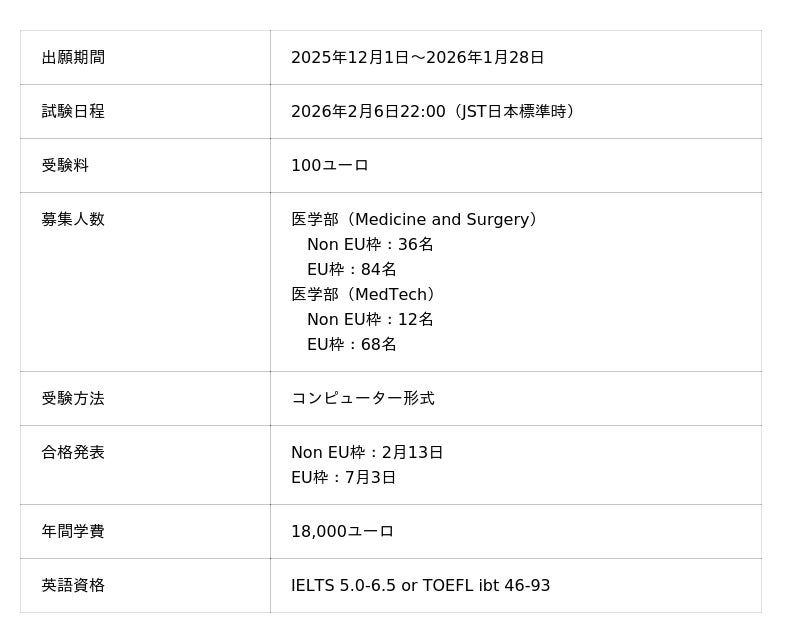Select the 100ユーロ exam fee value
Viewport: 800px width, 643px height.
[330, 166]
